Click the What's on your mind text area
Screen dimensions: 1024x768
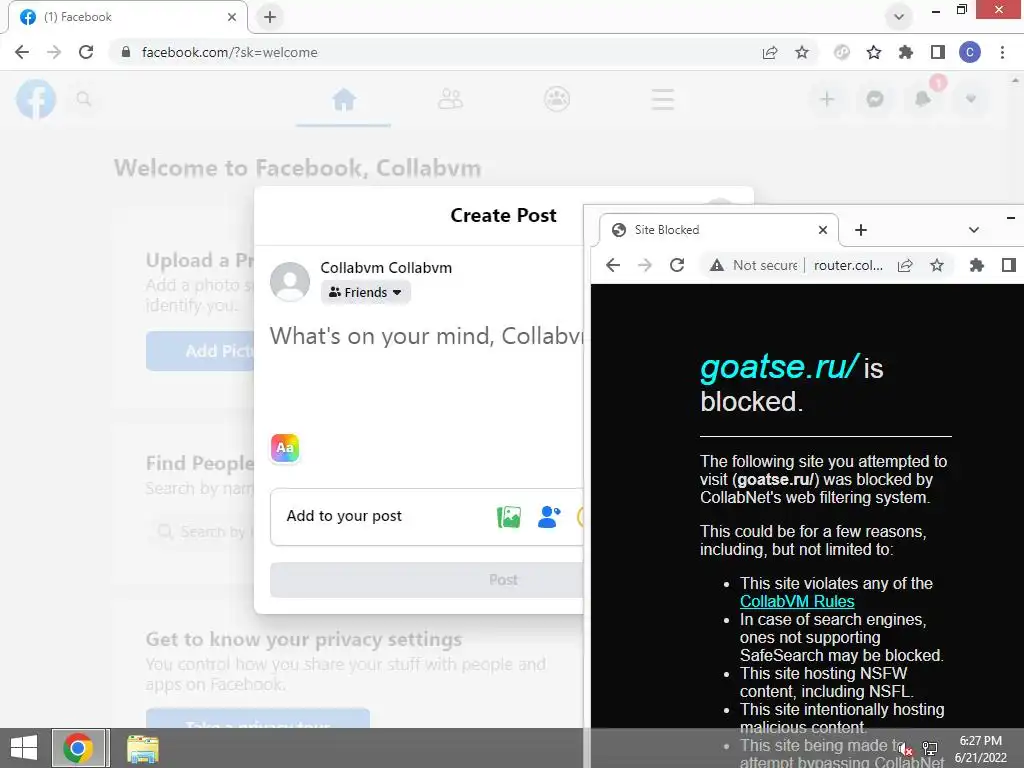pyautogui.click(x=426, y=336)
